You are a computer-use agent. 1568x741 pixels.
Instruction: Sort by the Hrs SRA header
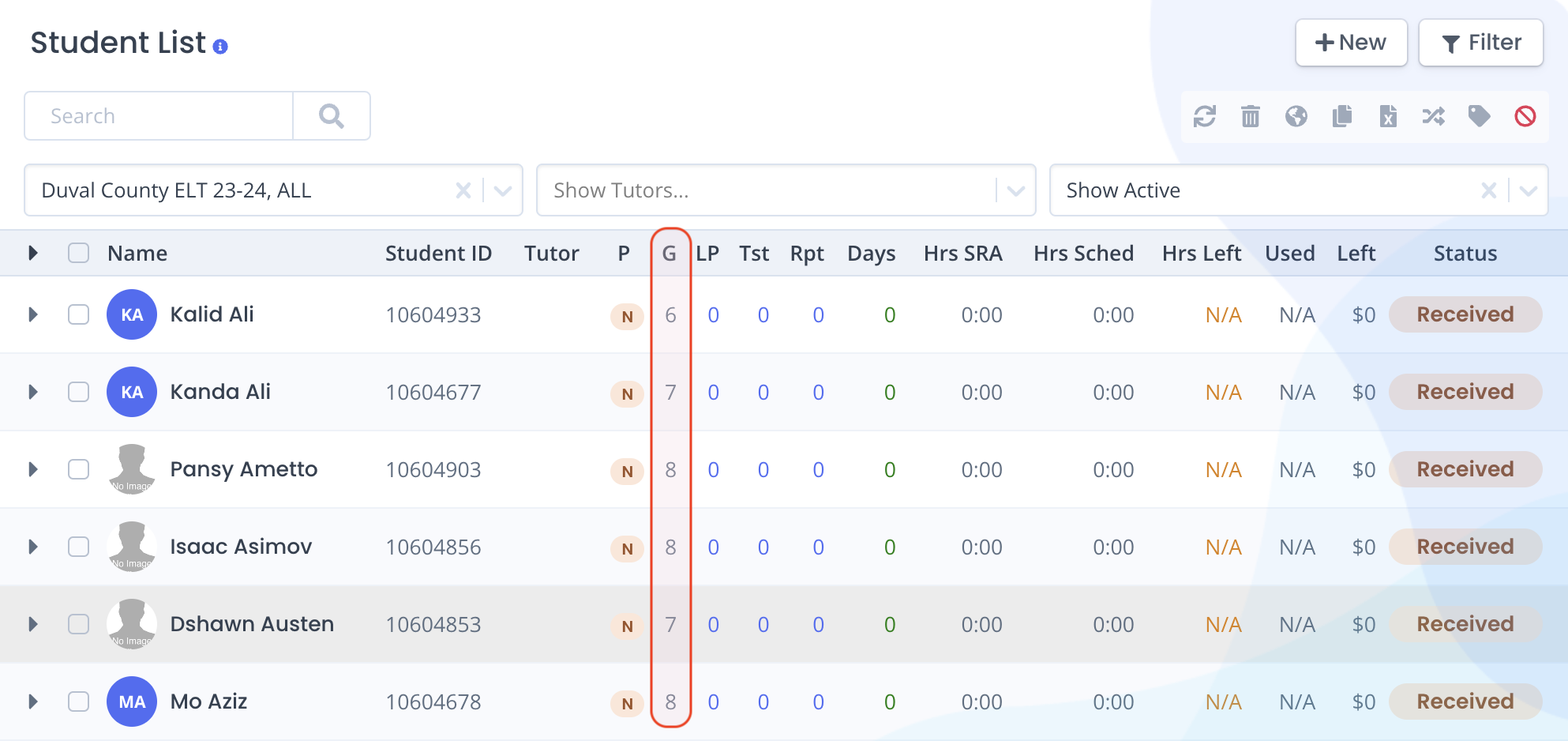(x=962, y=254)
